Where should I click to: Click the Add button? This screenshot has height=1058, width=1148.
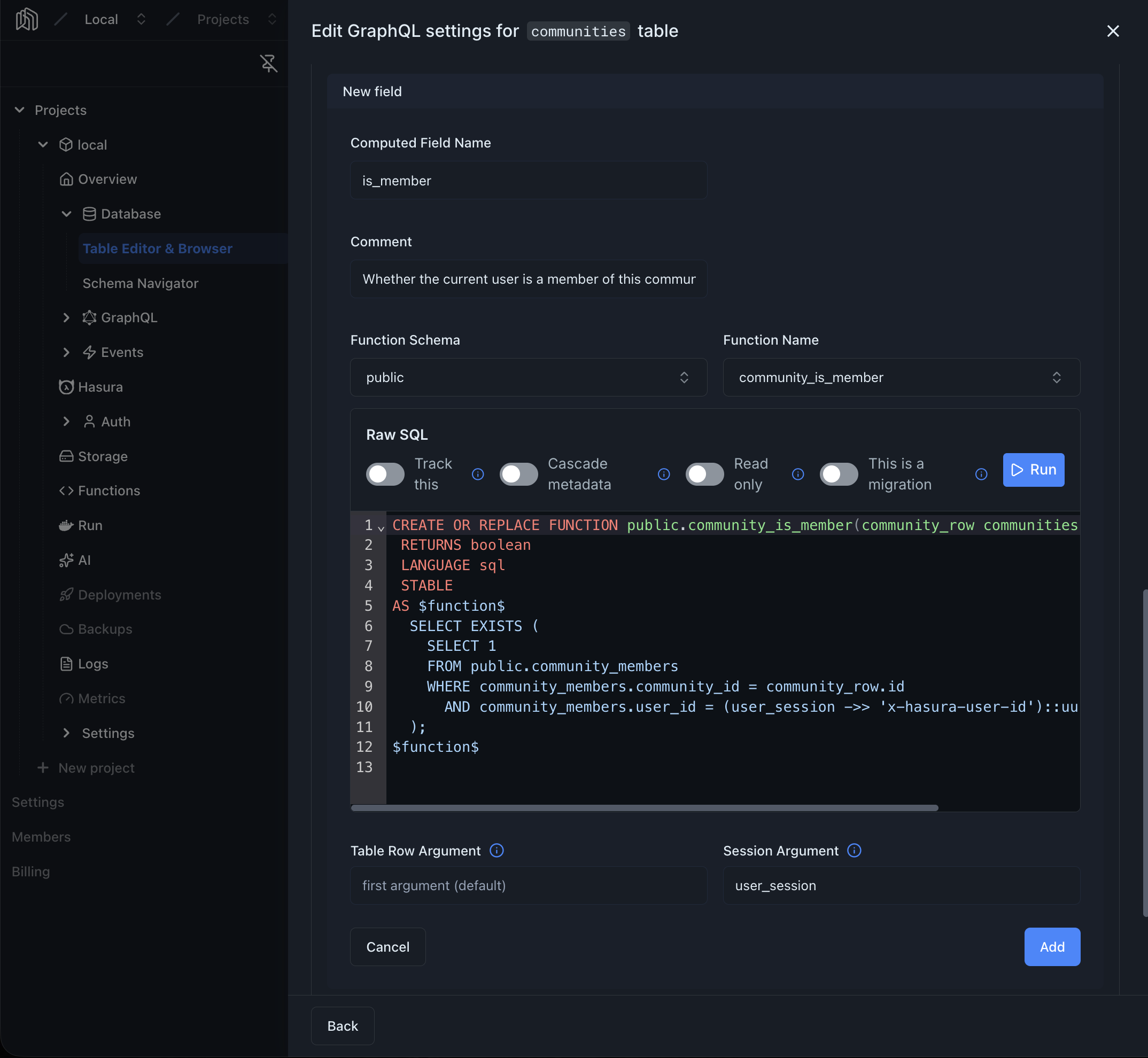click(x=1052, y=947)
